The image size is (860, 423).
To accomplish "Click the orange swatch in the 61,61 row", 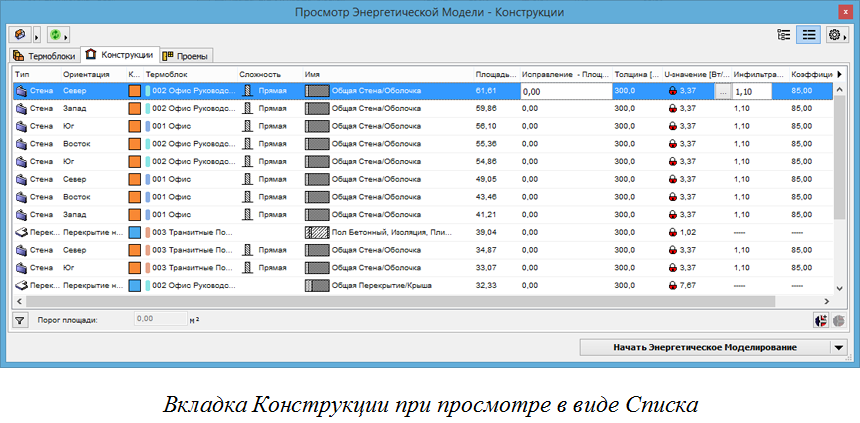I will pyautogui.click(x=134, y=91).
